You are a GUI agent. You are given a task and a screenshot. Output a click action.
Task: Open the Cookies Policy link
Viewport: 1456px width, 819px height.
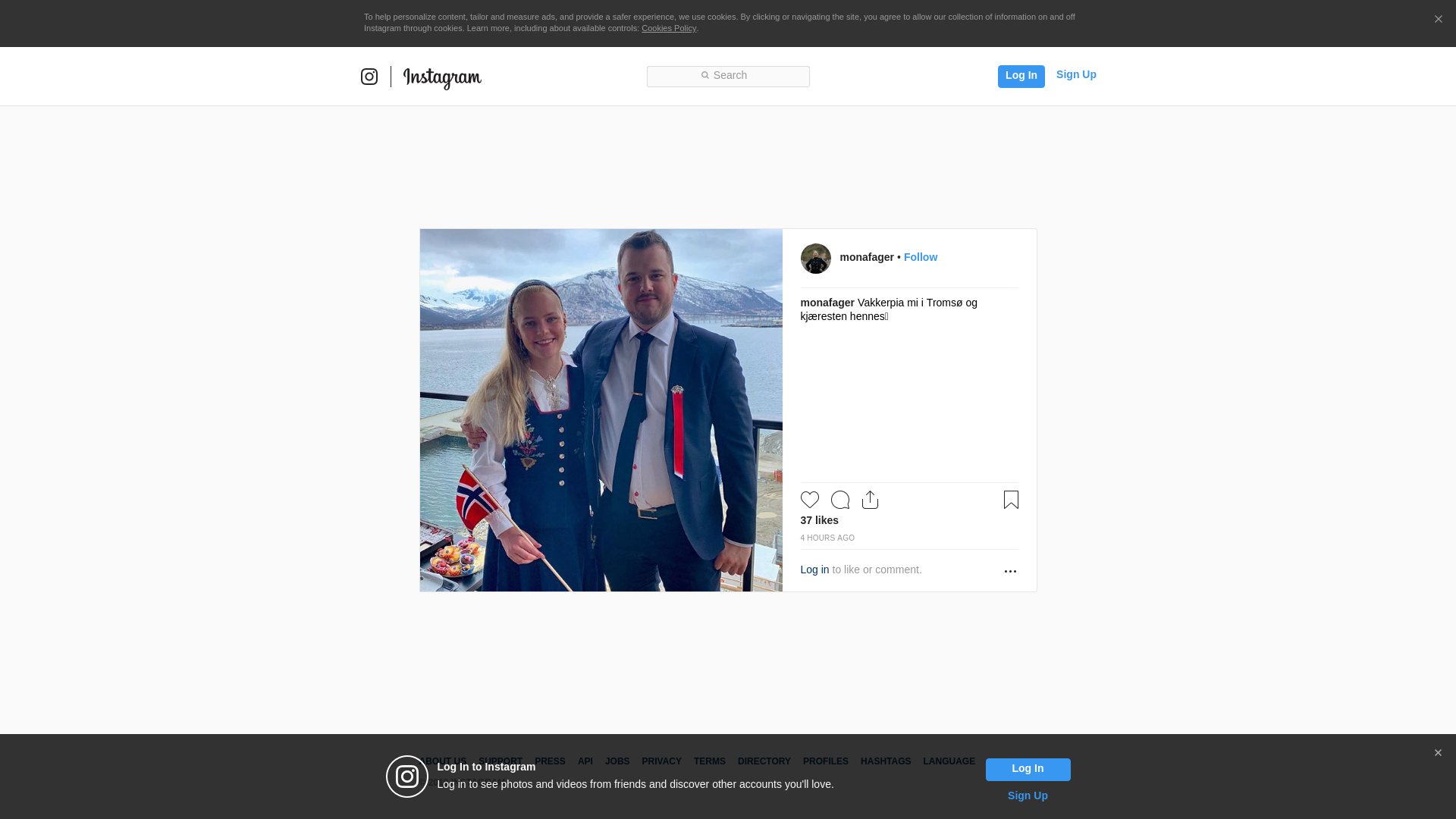668,28
